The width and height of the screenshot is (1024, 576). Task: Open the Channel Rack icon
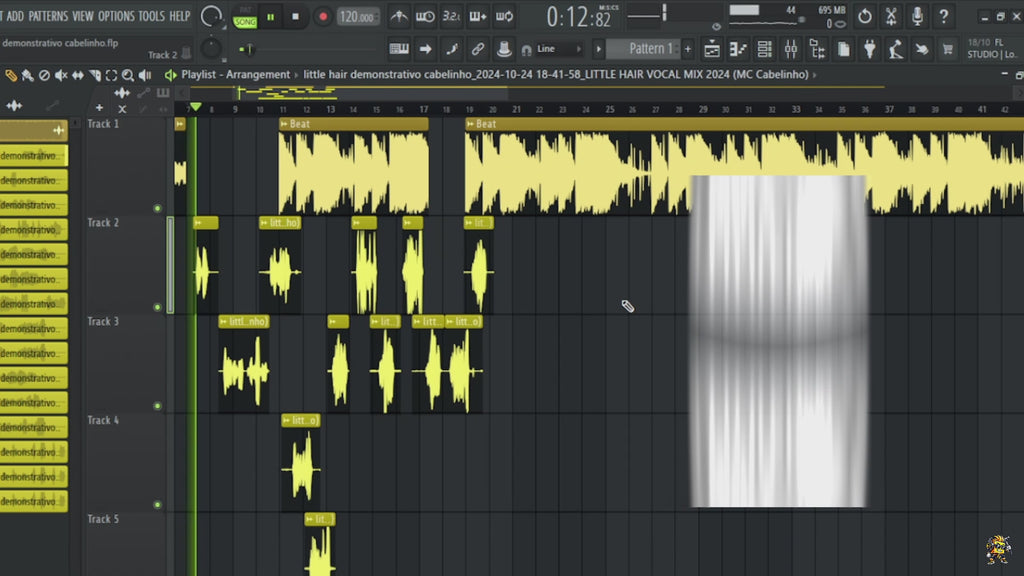[765, 49]
